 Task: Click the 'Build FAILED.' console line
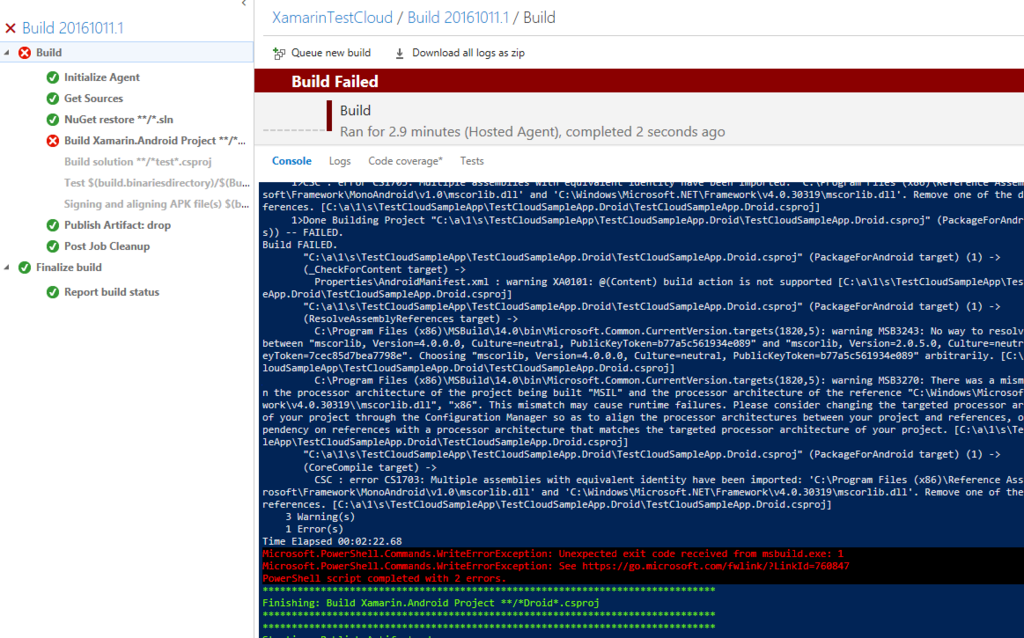pyautogui.click(x=300, y=245)
